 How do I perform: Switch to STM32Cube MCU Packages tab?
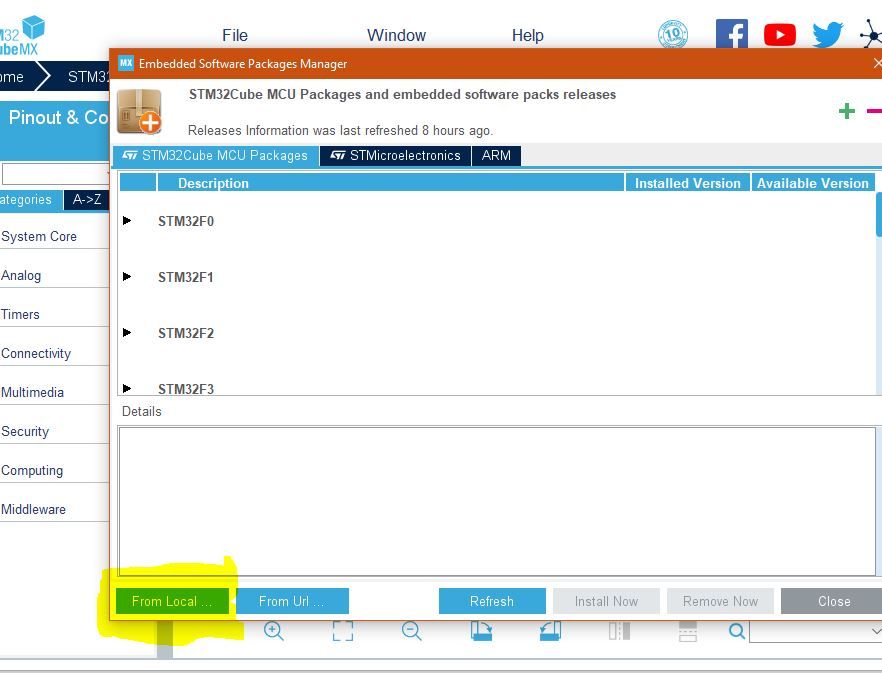pos(216,155)
